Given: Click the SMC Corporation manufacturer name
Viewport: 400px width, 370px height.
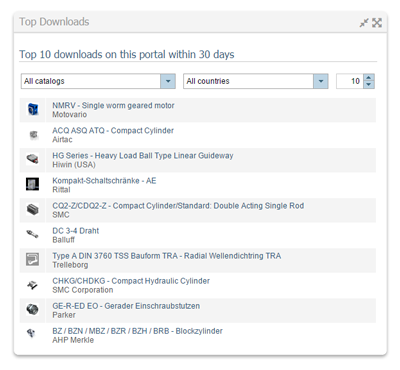Looking at the screenshot, I should click(83, 290).
